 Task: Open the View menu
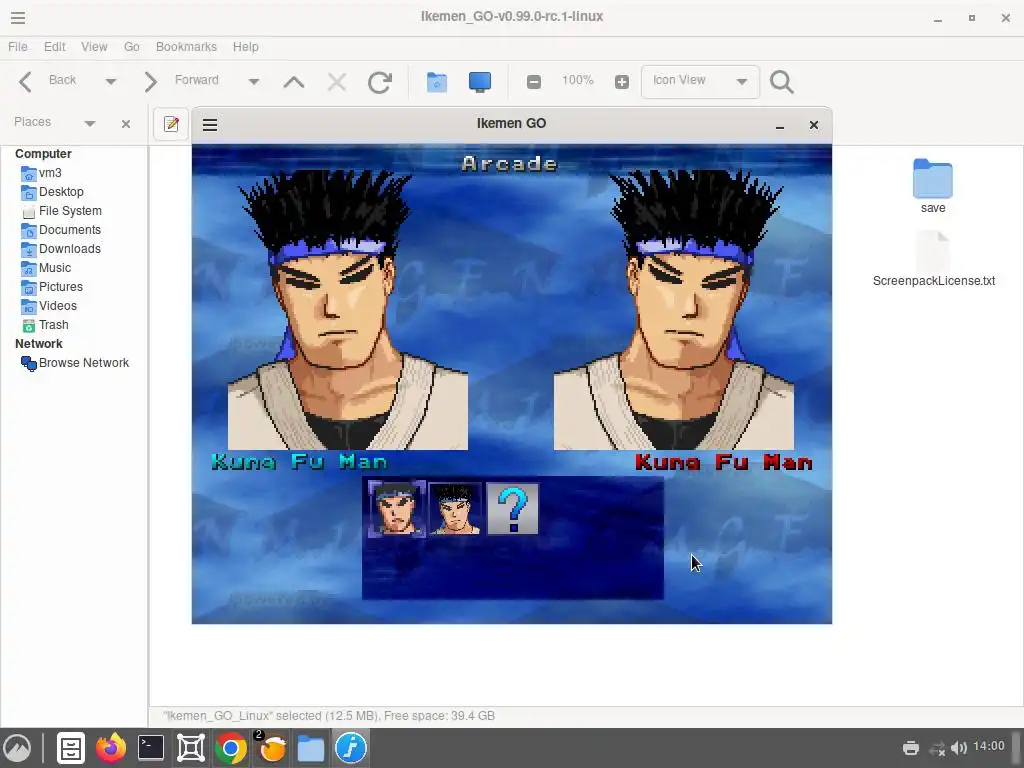94,47
